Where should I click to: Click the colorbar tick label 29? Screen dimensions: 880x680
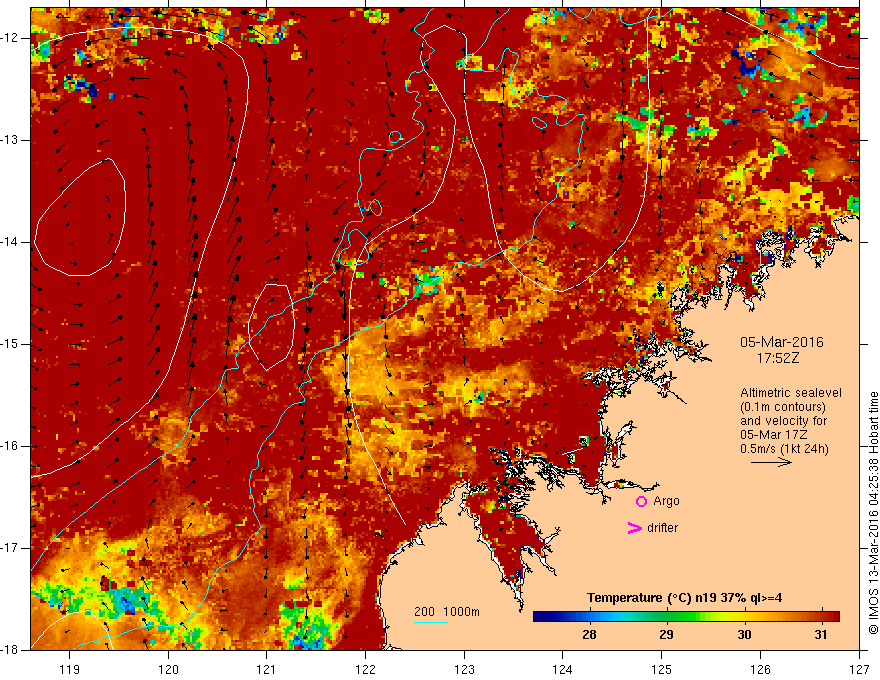[x=666, y=635]
